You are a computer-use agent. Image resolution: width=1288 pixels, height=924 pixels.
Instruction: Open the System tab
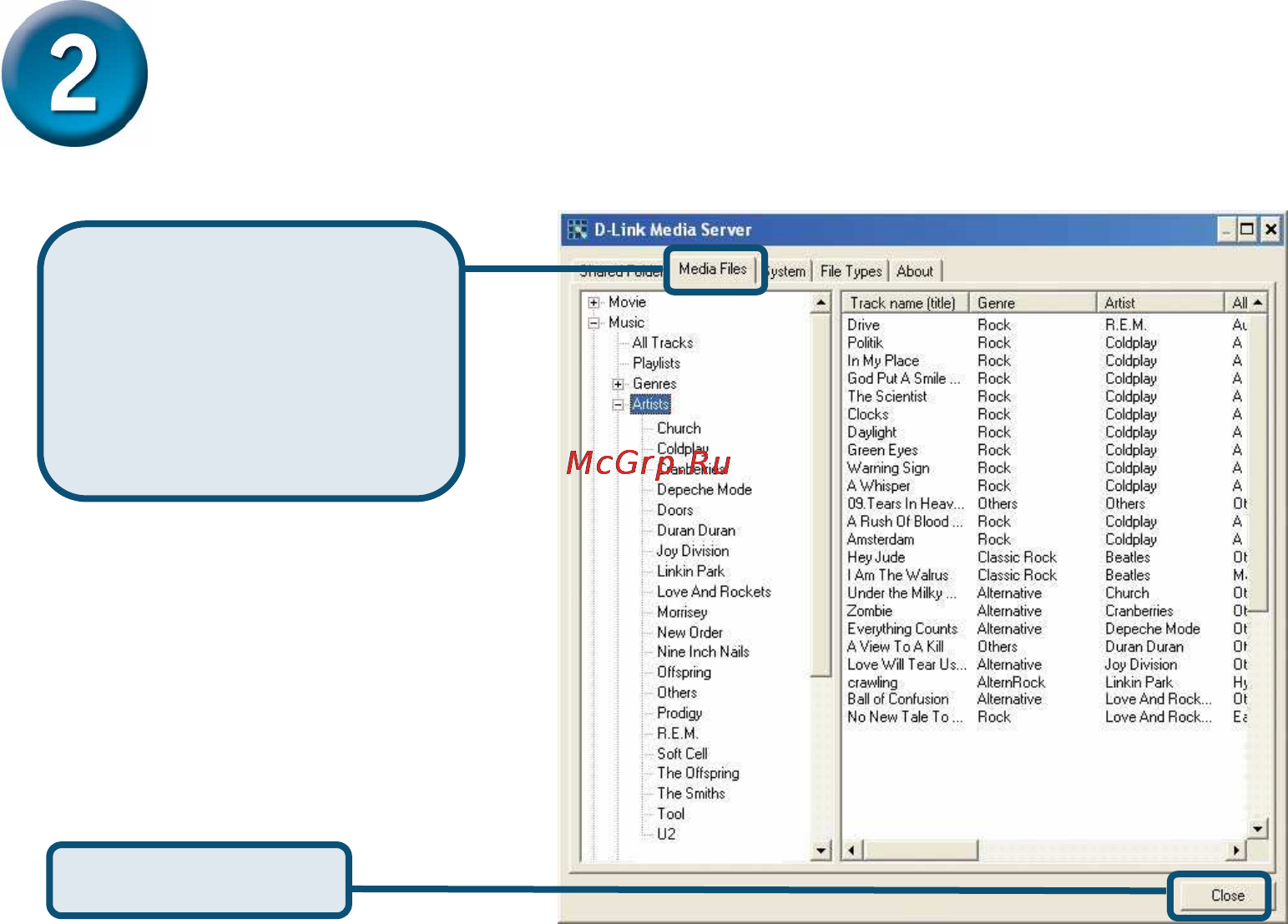[785, 271]
